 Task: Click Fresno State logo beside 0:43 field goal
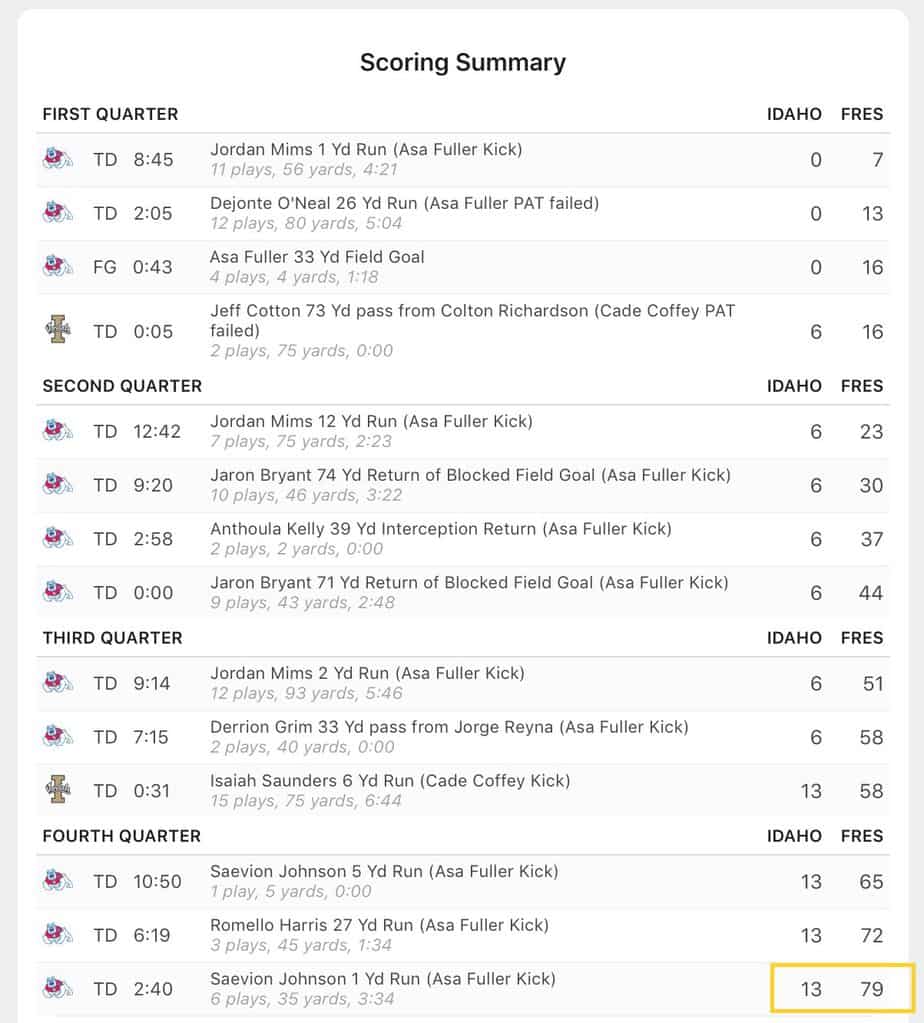tap(57, 267)
